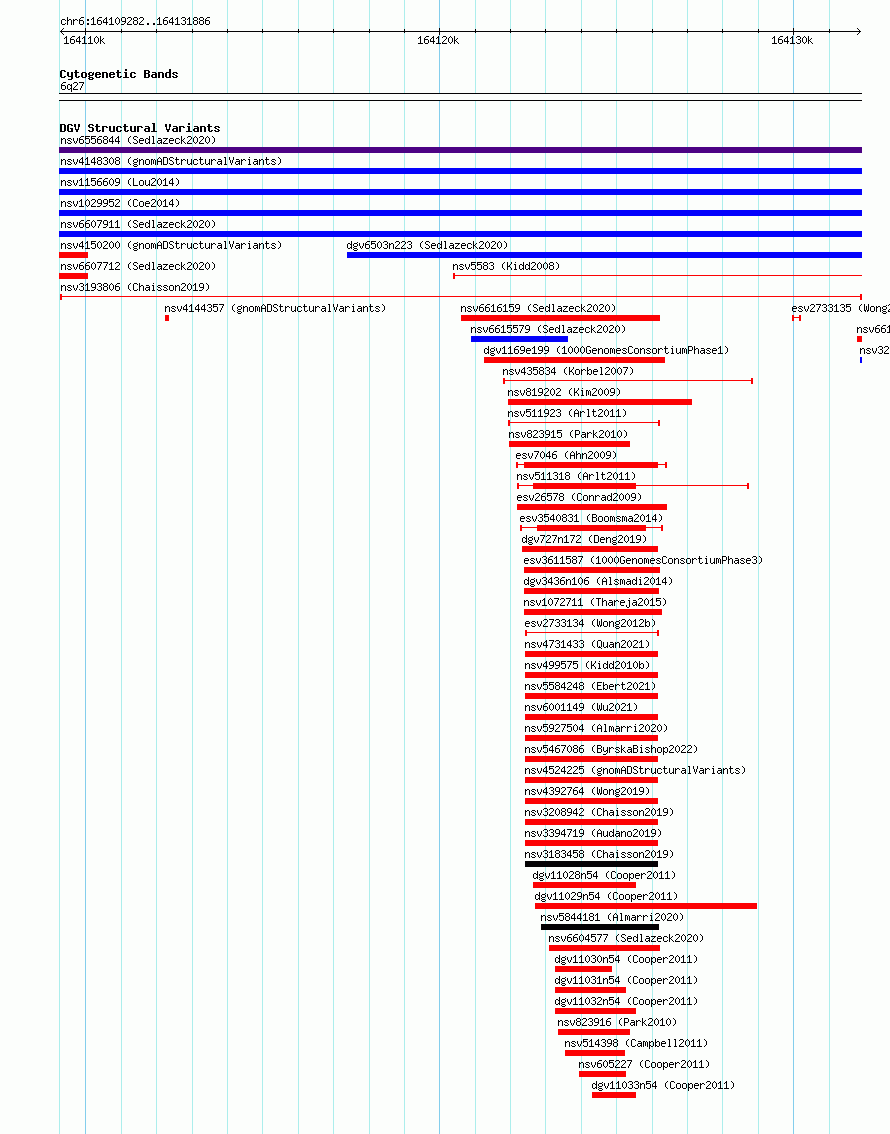
Task: Select esv3540831 (Boomsma2014) label
Action: [x=591, y=518]
